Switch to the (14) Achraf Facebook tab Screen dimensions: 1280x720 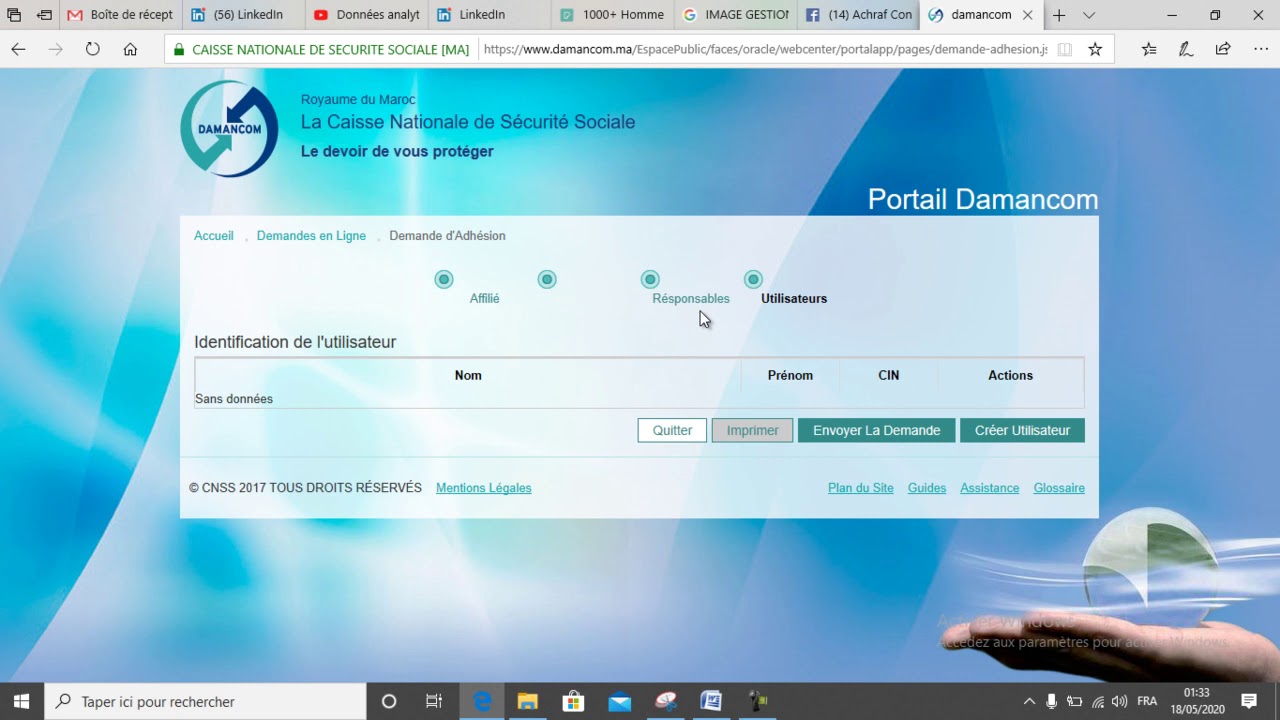(858, 15)
